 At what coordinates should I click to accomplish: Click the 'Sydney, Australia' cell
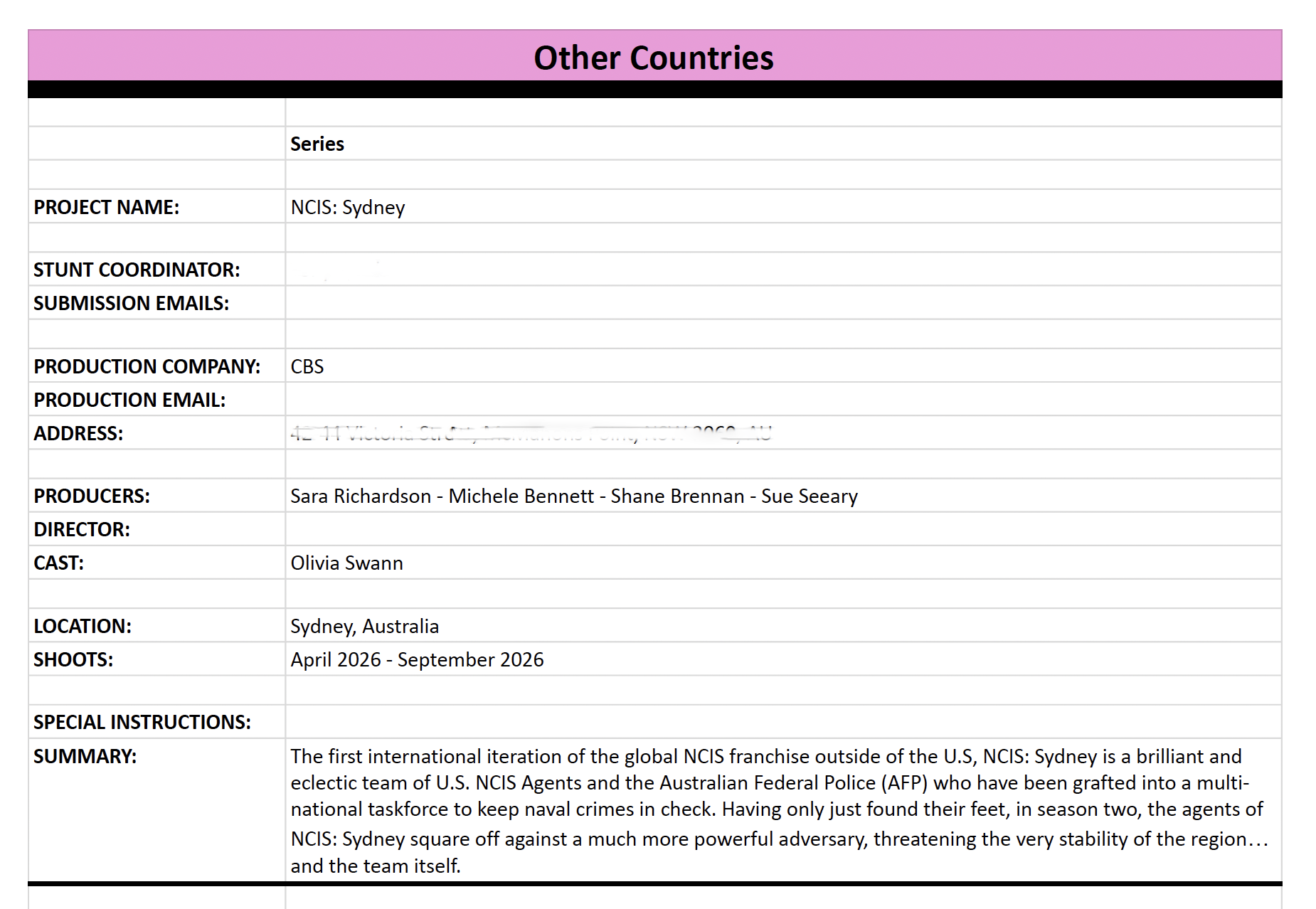coord(783,626)
